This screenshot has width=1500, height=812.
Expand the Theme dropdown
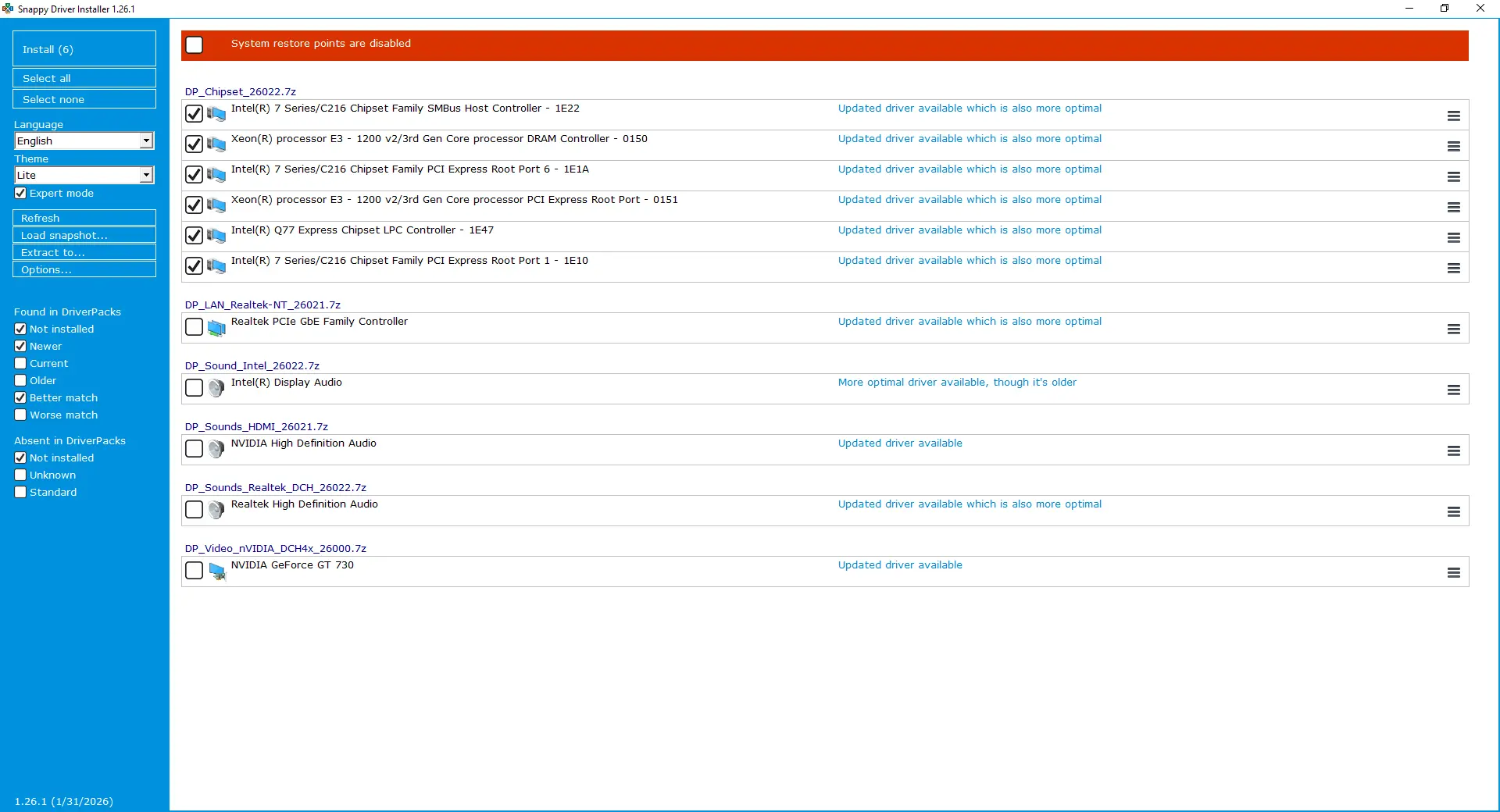[x=146, y=175]
